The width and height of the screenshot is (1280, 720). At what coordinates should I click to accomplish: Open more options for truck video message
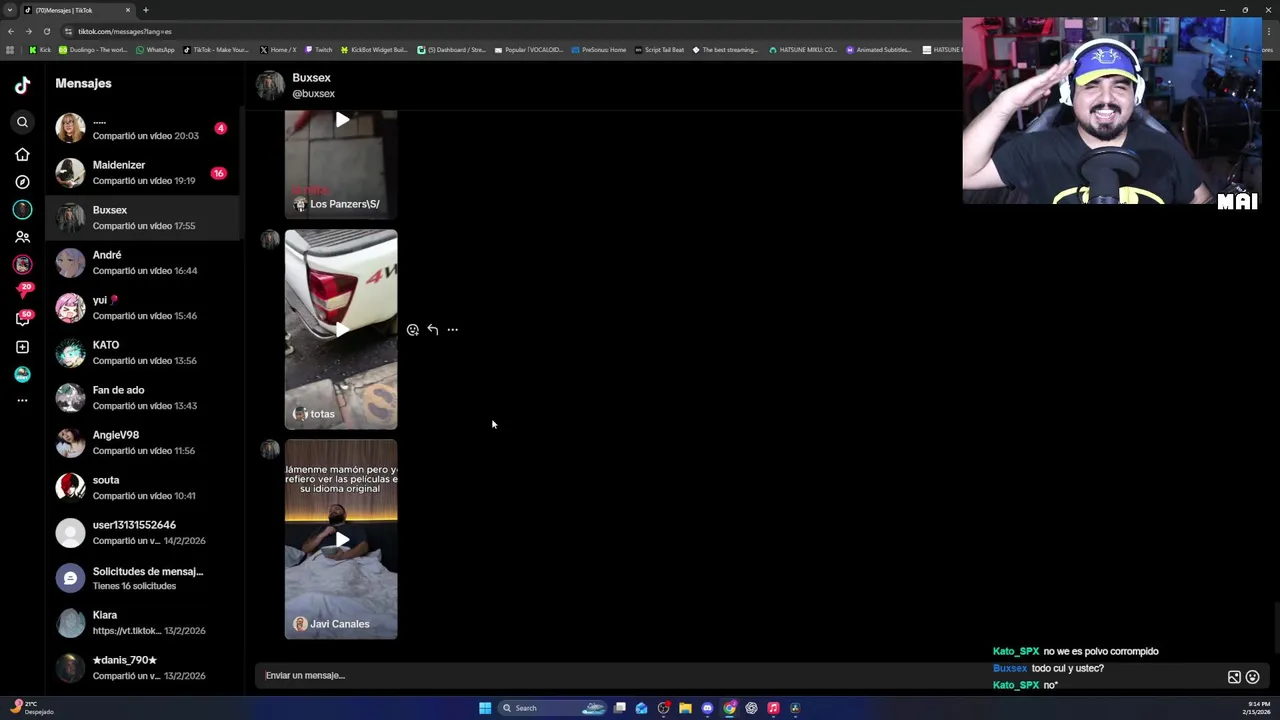tap(453, 329)
